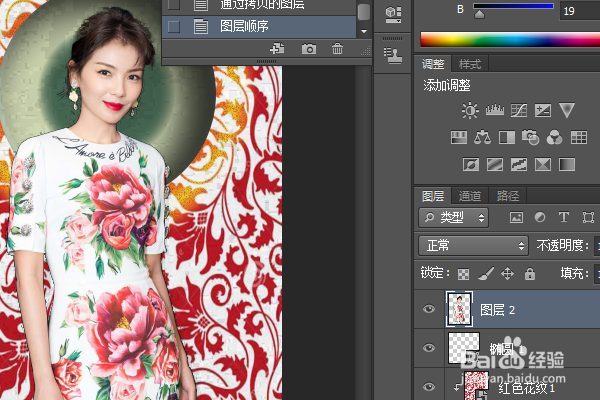
Task: Select the 图层 2 layer name
Action: point(498,310)
